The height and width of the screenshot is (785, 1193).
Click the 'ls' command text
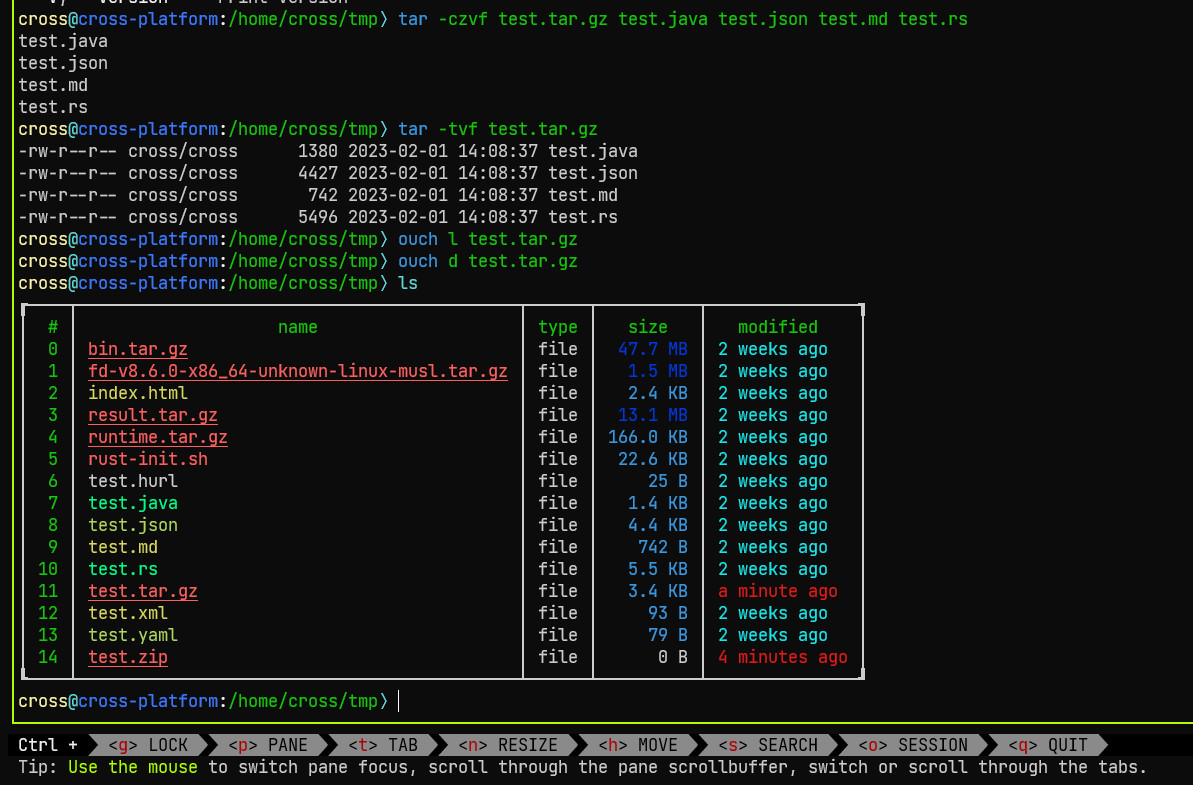coord(408,284)
